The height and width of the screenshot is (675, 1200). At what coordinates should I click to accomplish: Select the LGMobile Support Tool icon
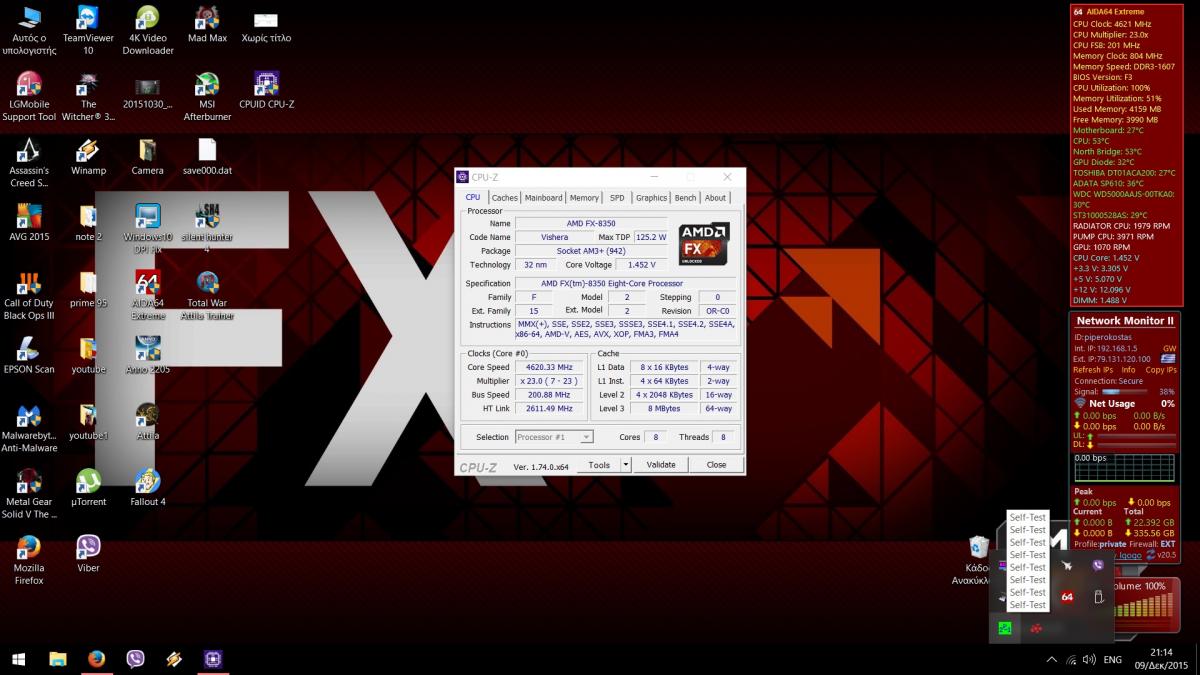(29, 96)
